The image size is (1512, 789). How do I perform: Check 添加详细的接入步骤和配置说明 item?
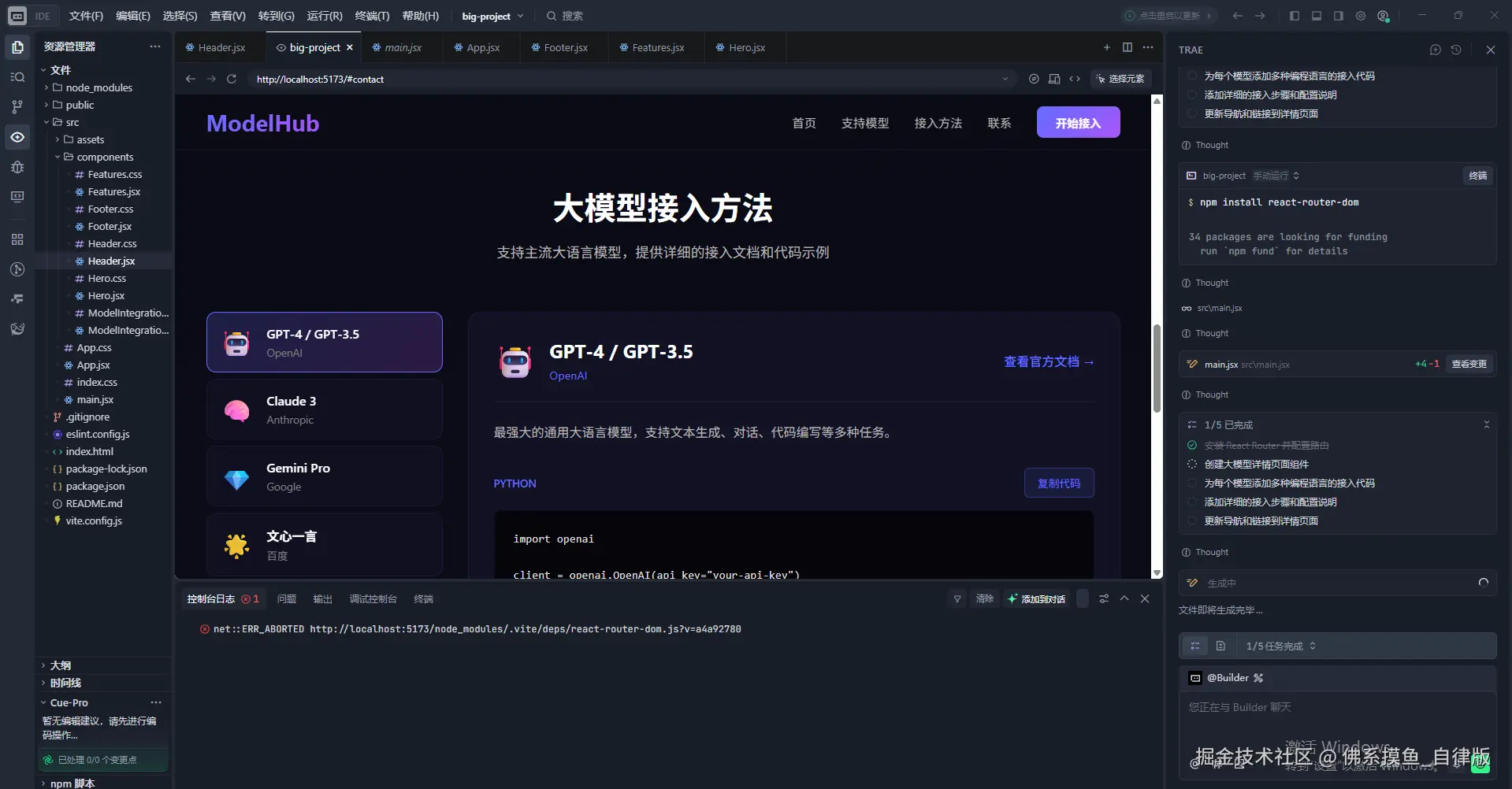(x=1191, y=502)
